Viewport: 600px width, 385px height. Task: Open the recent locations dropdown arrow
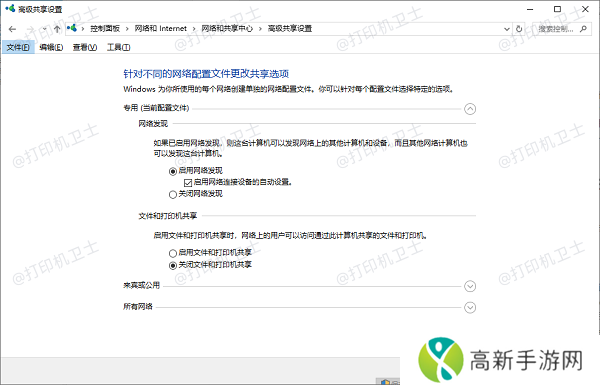click(44, 29)
